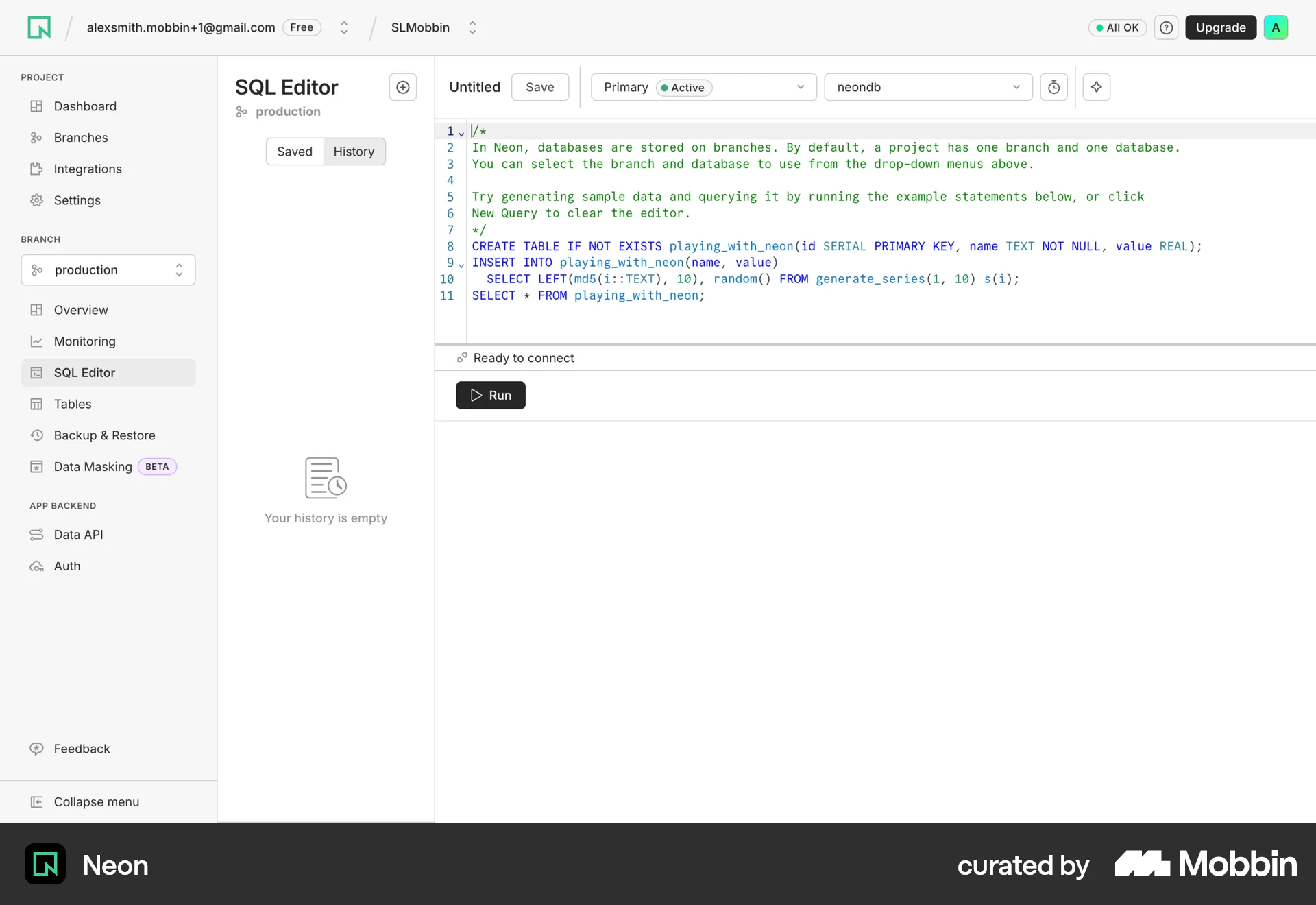Click the Free plan badge
1316x905 pixels.
[302, 27]
